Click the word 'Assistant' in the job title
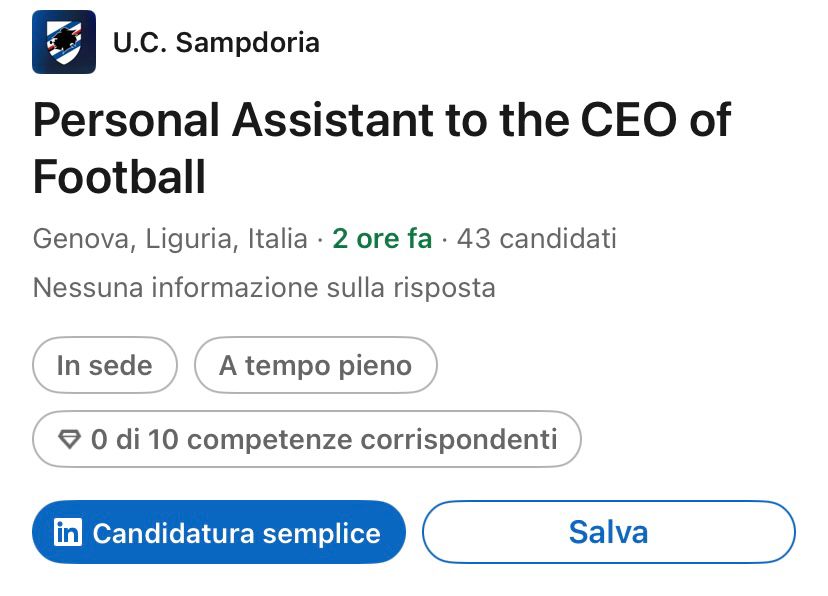828x596 pixels. pos(333,120)
